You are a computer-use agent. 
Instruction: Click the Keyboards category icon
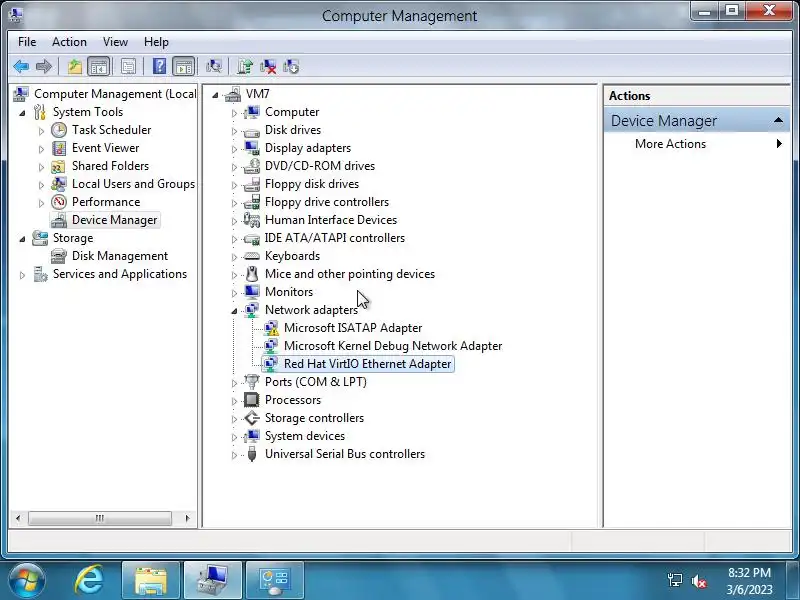point(252,256)
